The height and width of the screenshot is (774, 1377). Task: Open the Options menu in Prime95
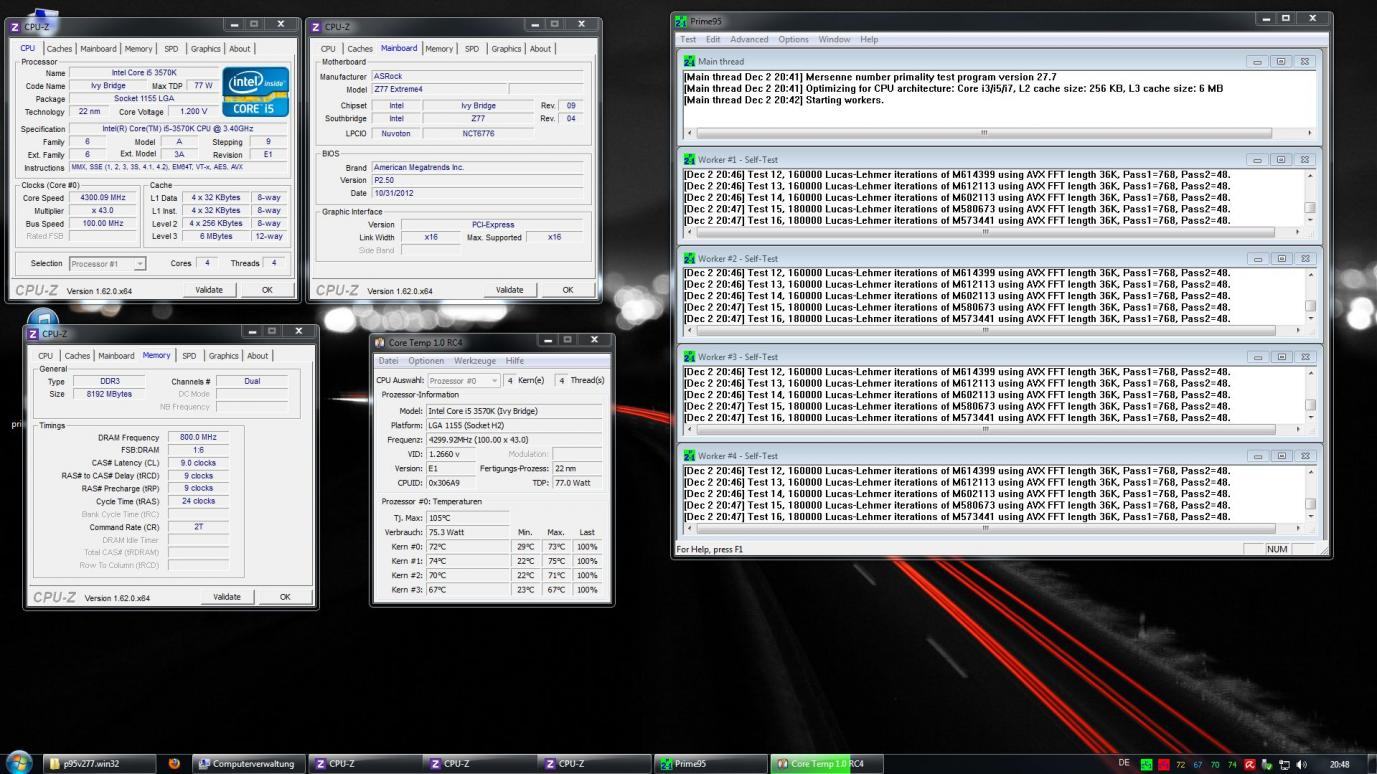point(793,40)
